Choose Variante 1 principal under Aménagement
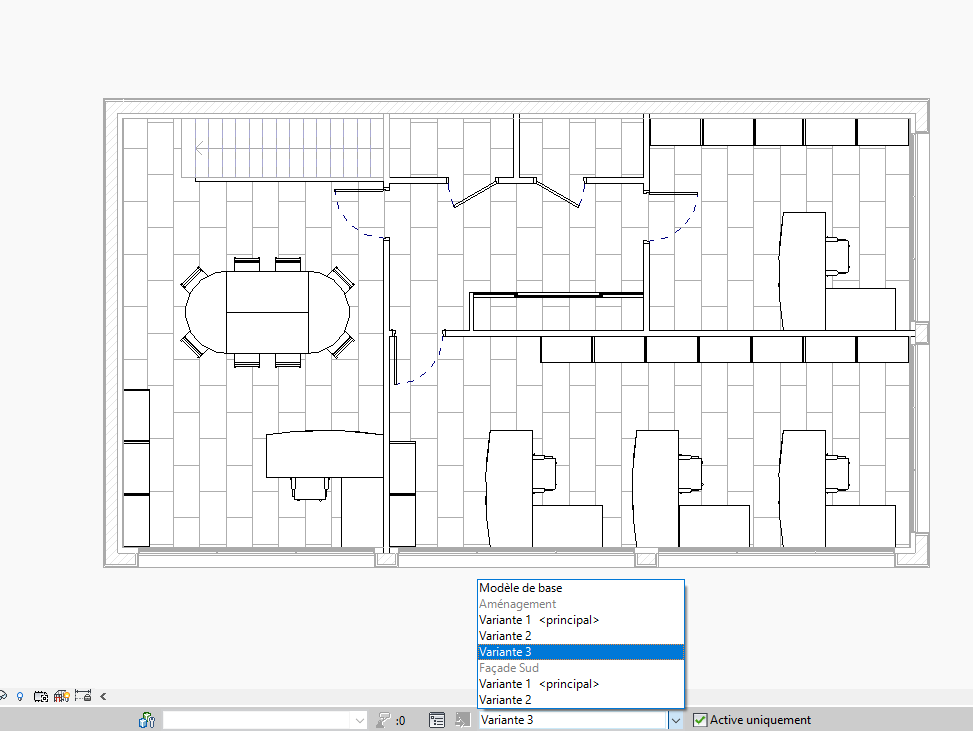This screenshot has height=731, width=973. point(581,620)
